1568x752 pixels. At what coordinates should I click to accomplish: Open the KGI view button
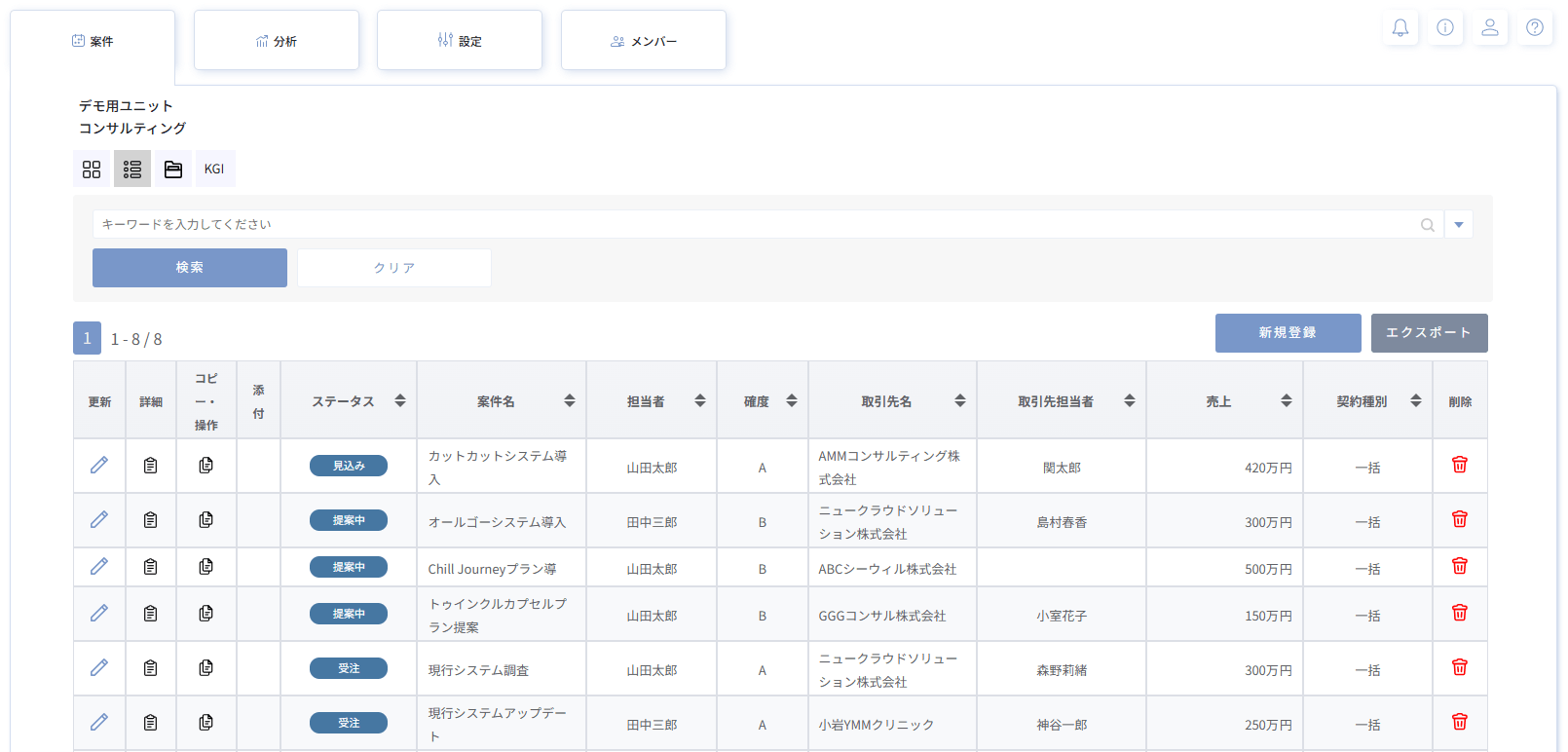tap(214, 169)
